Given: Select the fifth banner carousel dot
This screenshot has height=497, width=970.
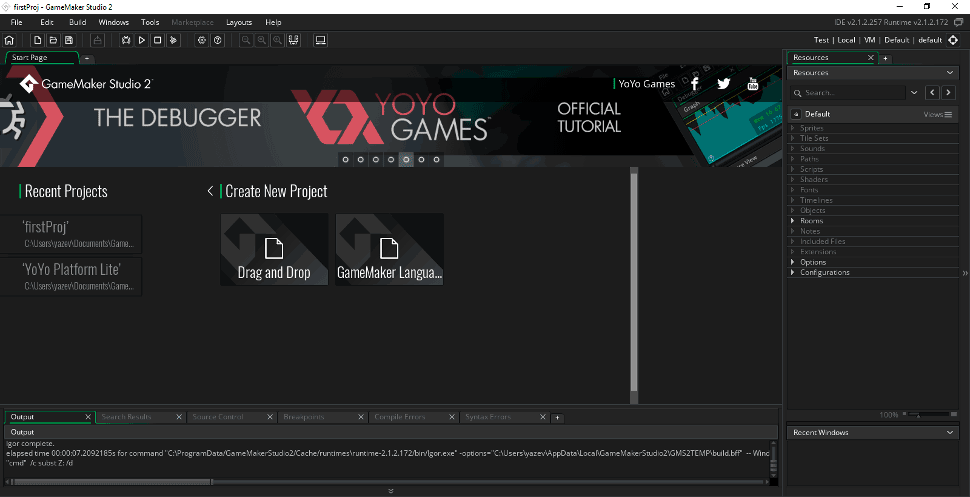Looking at the screenshot, I should coord(406,159).
